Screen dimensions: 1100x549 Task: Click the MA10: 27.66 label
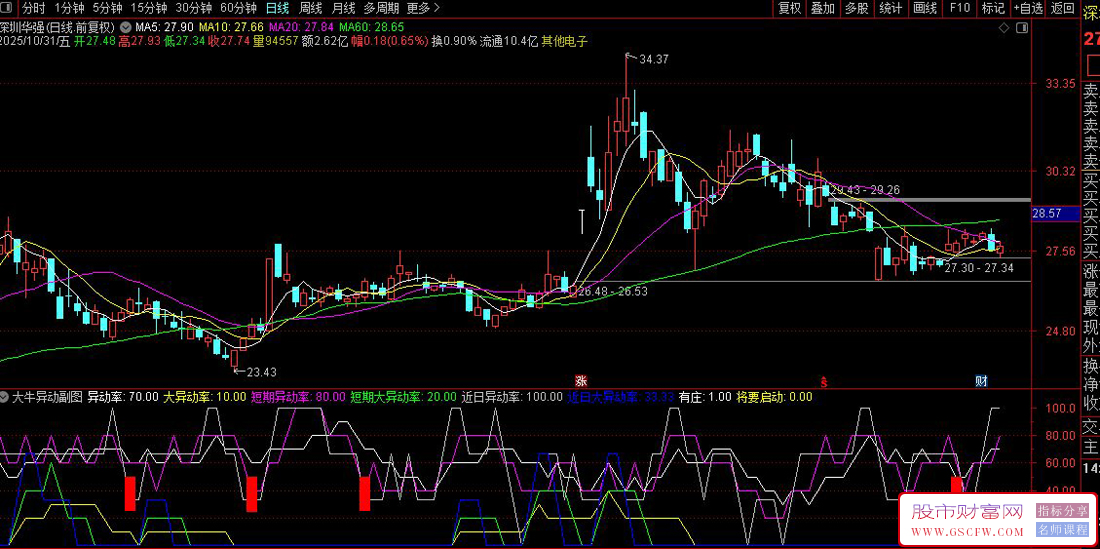231,27
